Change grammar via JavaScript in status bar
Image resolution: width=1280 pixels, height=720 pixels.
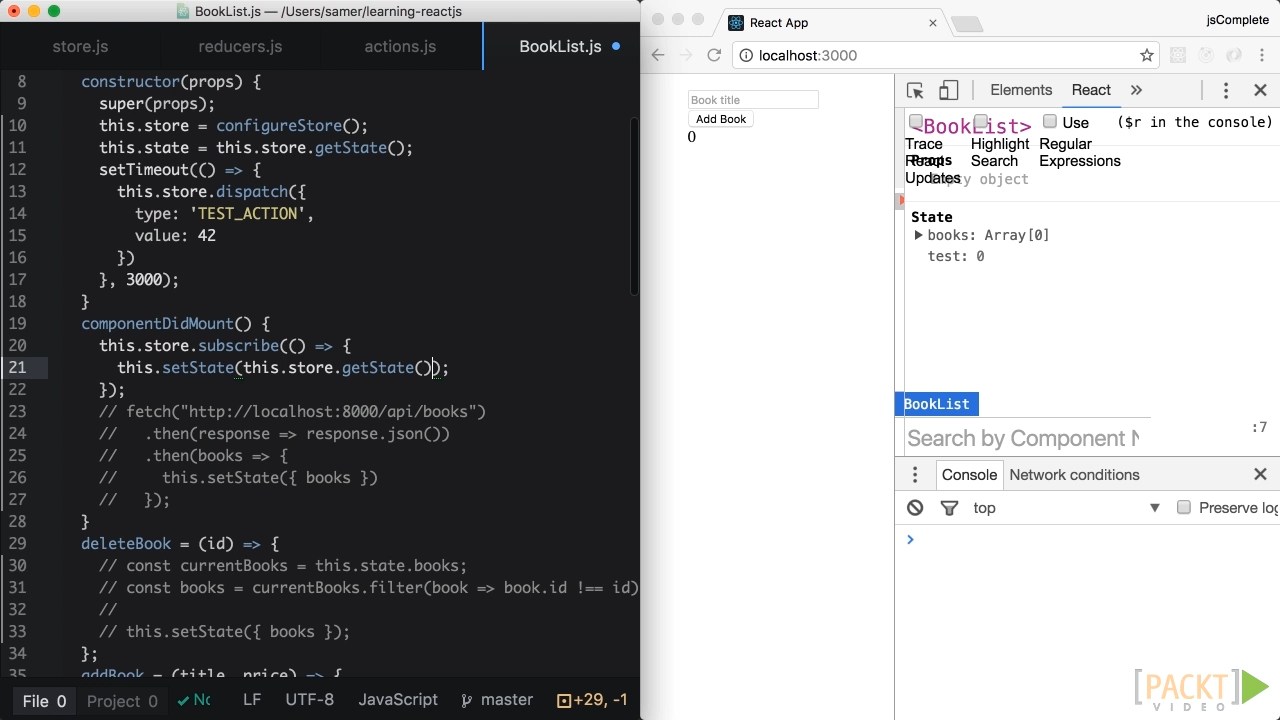point(398,700)
